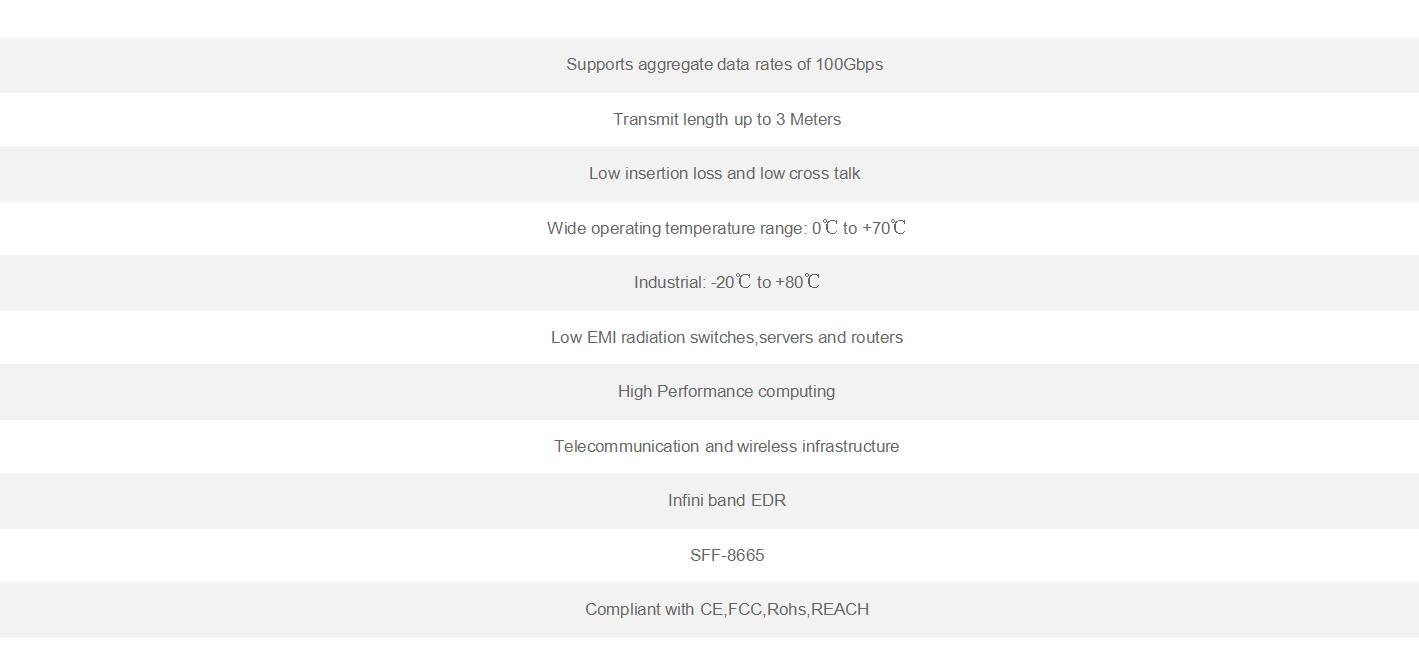Click the 'Supports aggregate data rates of 100Gbps' row

[724, 65]
